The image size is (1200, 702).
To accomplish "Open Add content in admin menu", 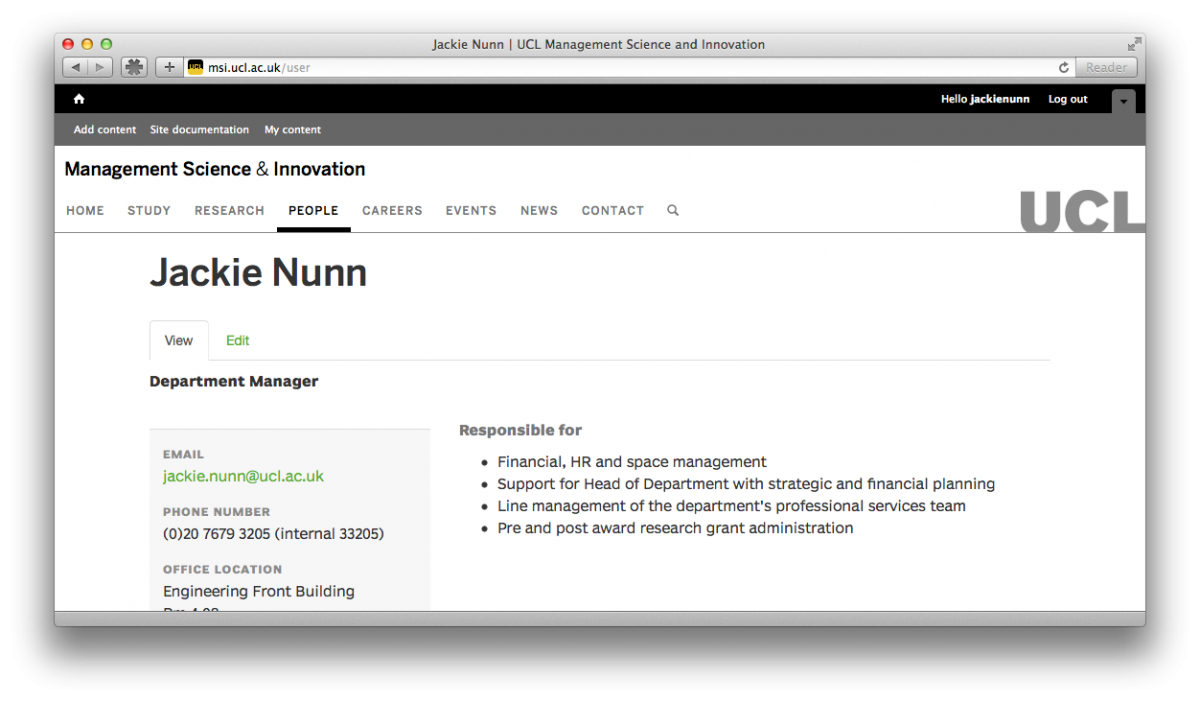I will (x=105, y=129).
